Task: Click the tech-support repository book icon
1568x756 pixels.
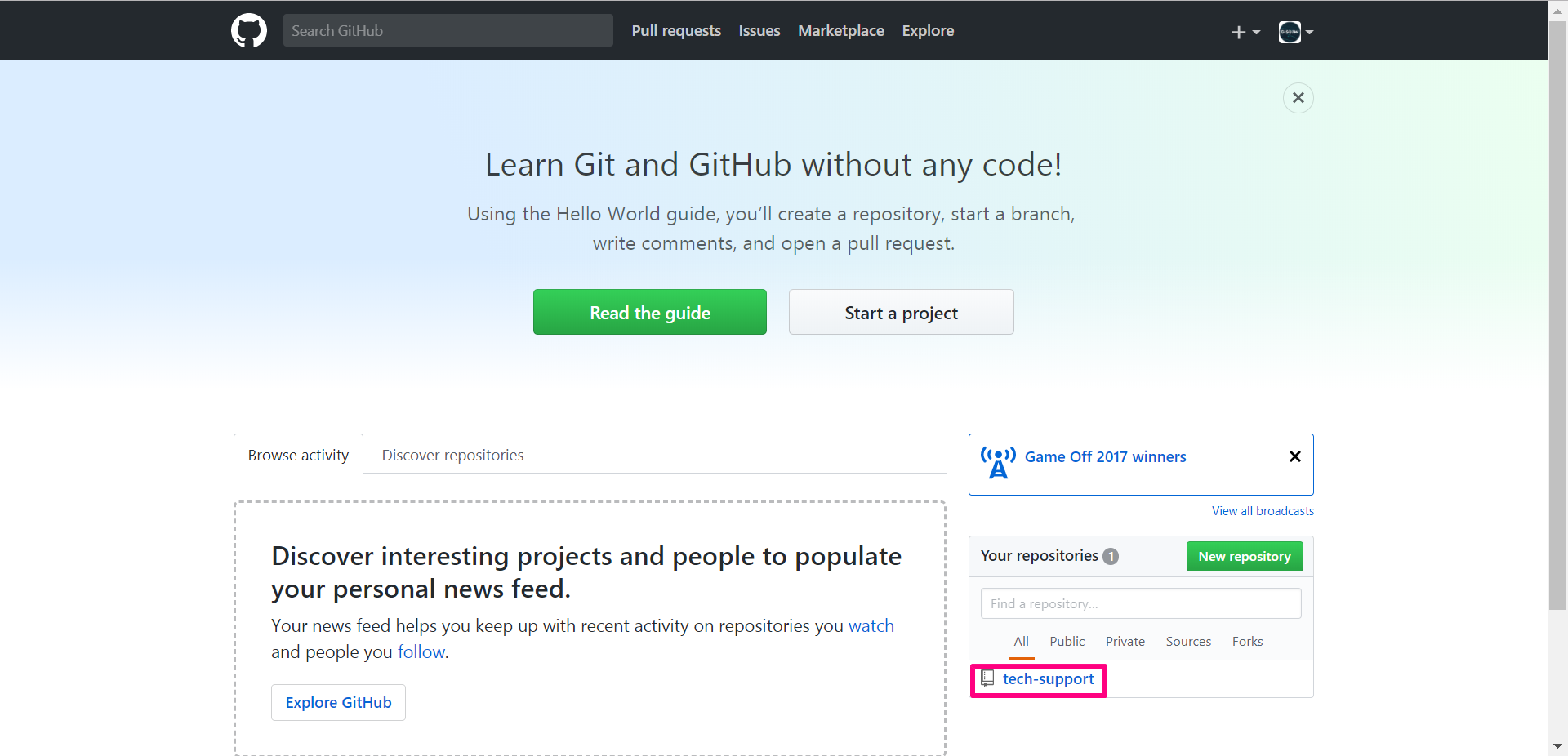Action: point(987,678)
